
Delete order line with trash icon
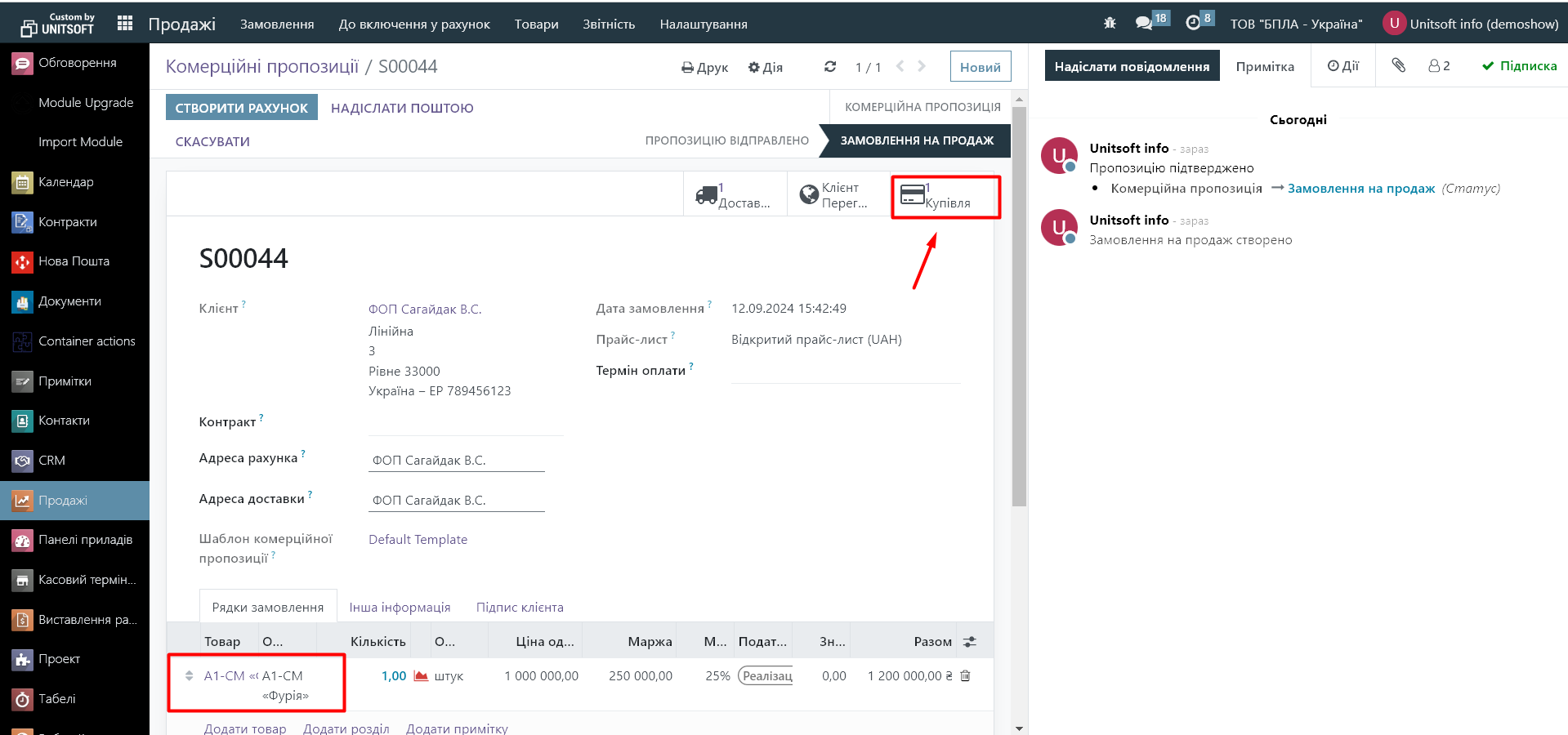[x=965, y=676]
